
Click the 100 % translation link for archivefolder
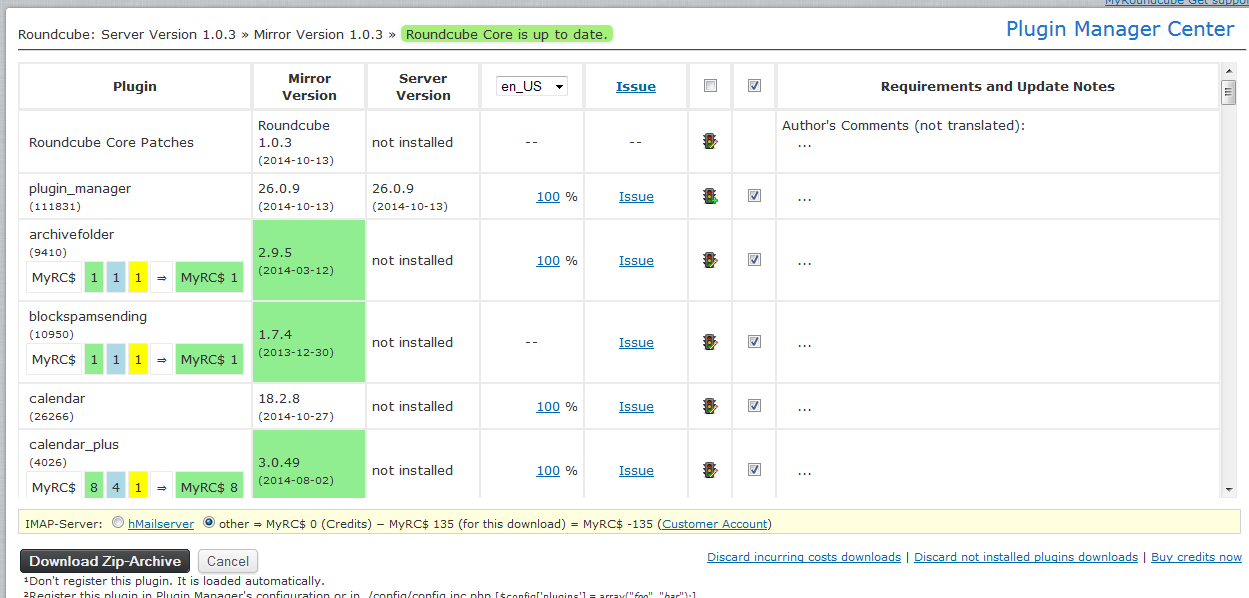point(548,261)
